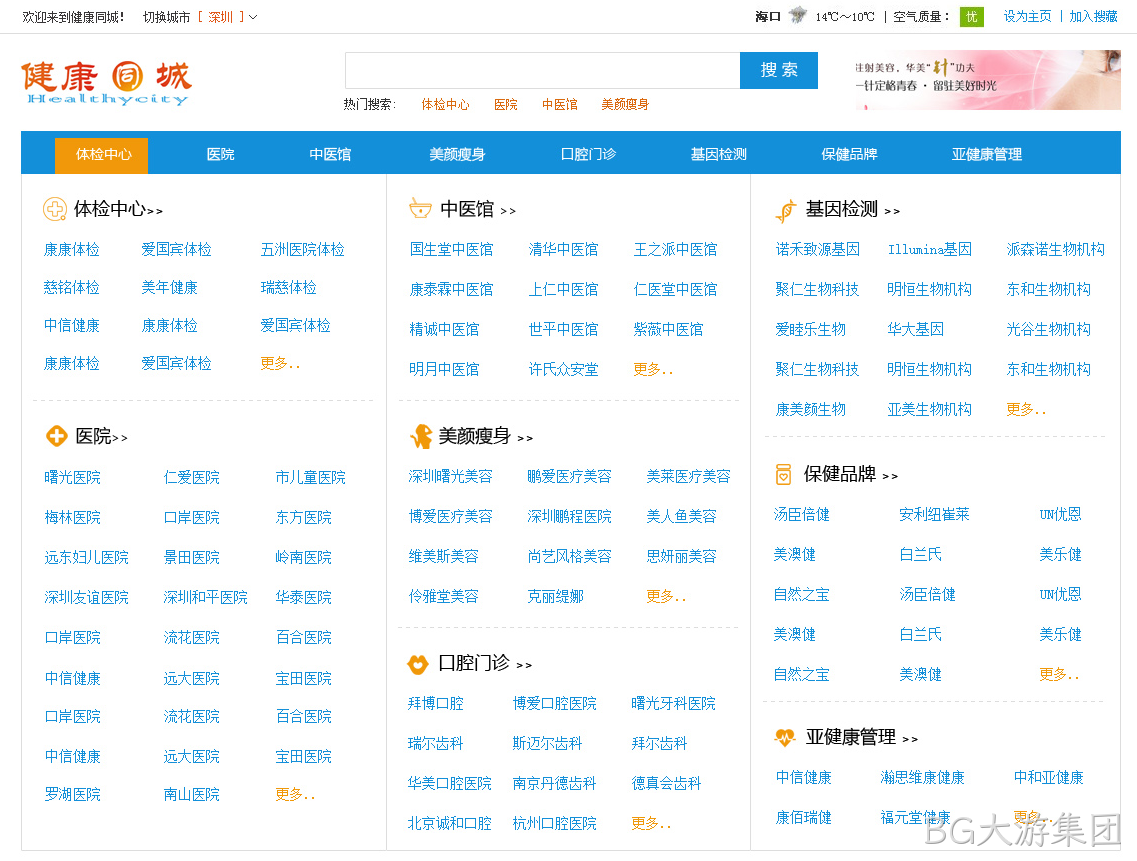This screenshot has width=1137, height=861.
Task: Open the city switch dropdown showing 深圳
Action: [x=228, y=17]
